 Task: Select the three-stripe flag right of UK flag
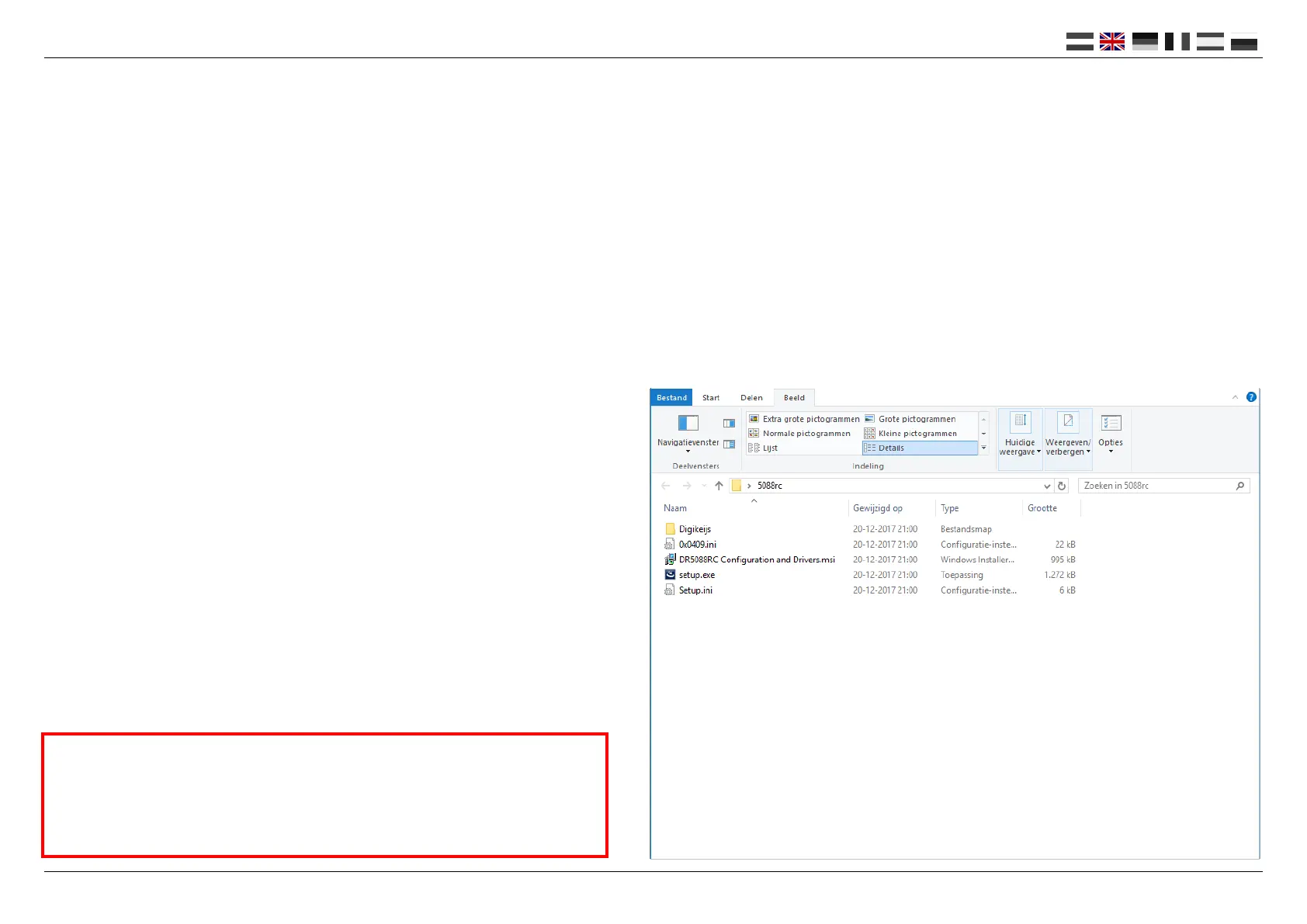click(1145, 41)
